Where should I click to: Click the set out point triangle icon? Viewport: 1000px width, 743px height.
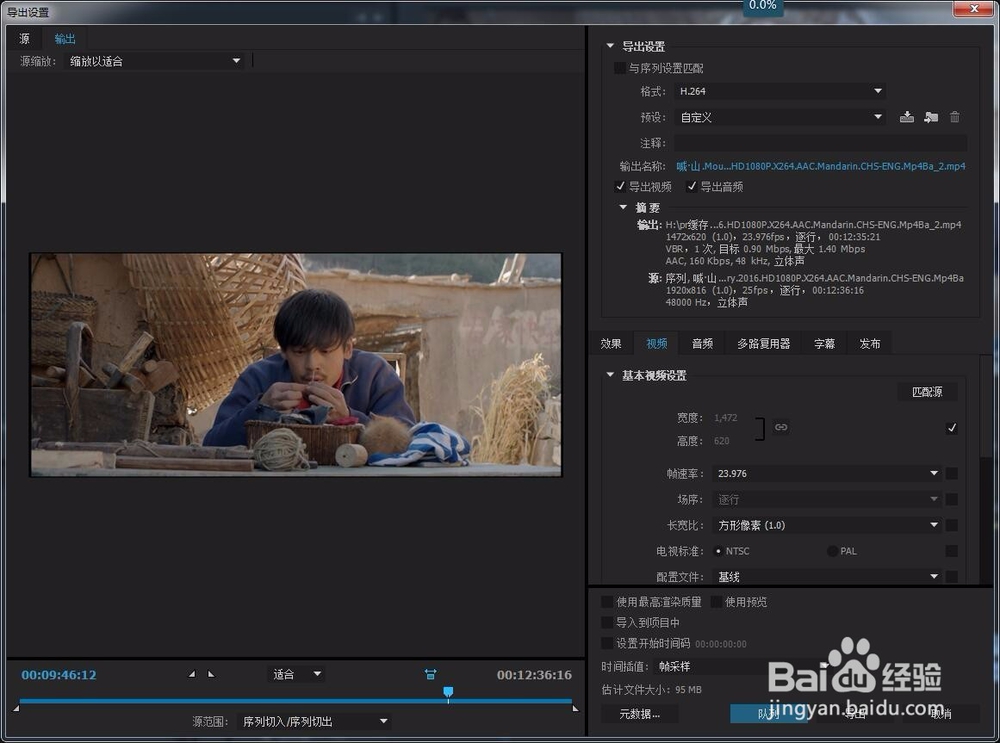[x=211, y=673]
